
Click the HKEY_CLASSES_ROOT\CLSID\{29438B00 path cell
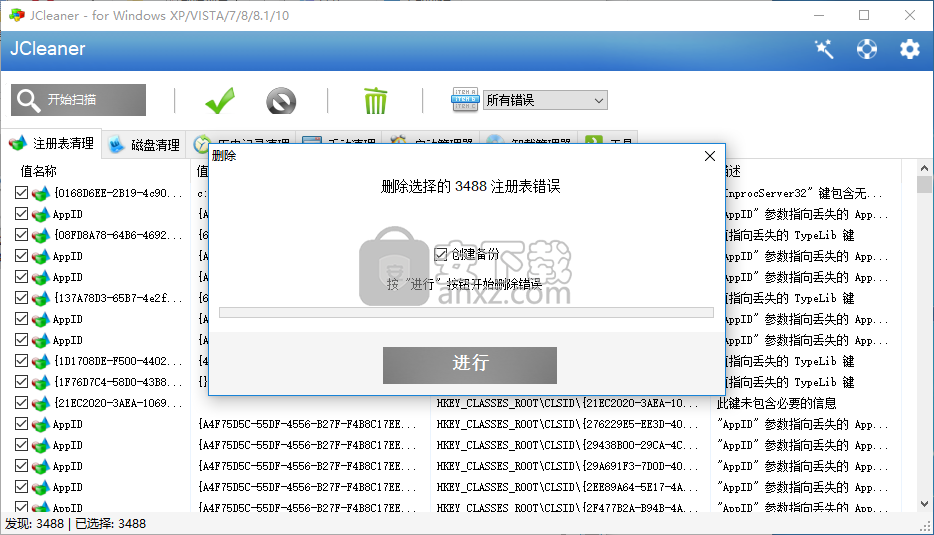(567, 445)
